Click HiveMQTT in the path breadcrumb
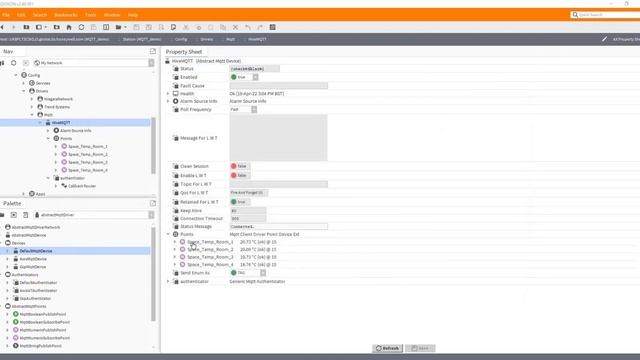The width and height of the screenshot is (640, 360). [x=257, y=39]
